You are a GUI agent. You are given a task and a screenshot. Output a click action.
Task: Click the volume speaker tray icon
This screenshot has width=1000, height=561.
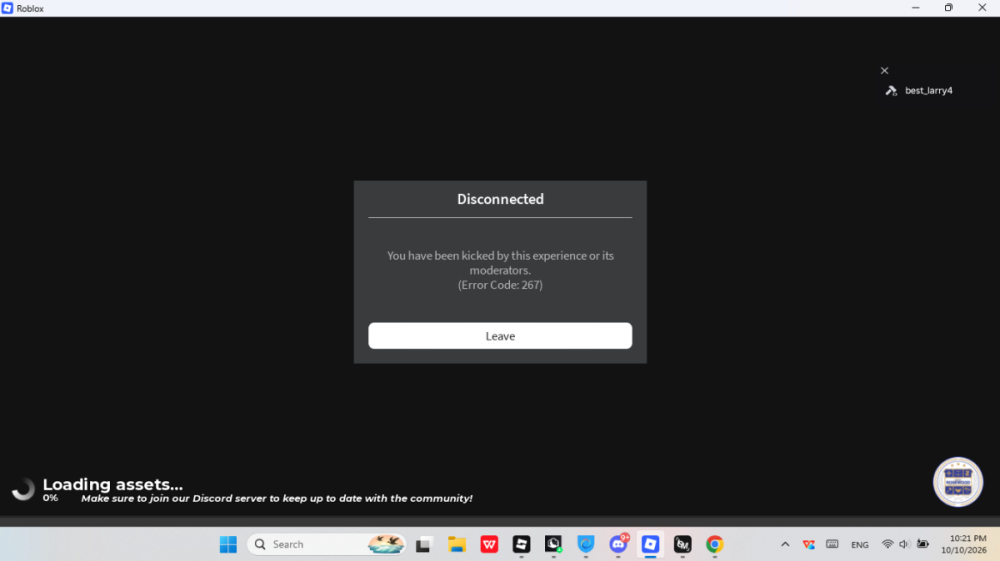[x=904, y=544]
